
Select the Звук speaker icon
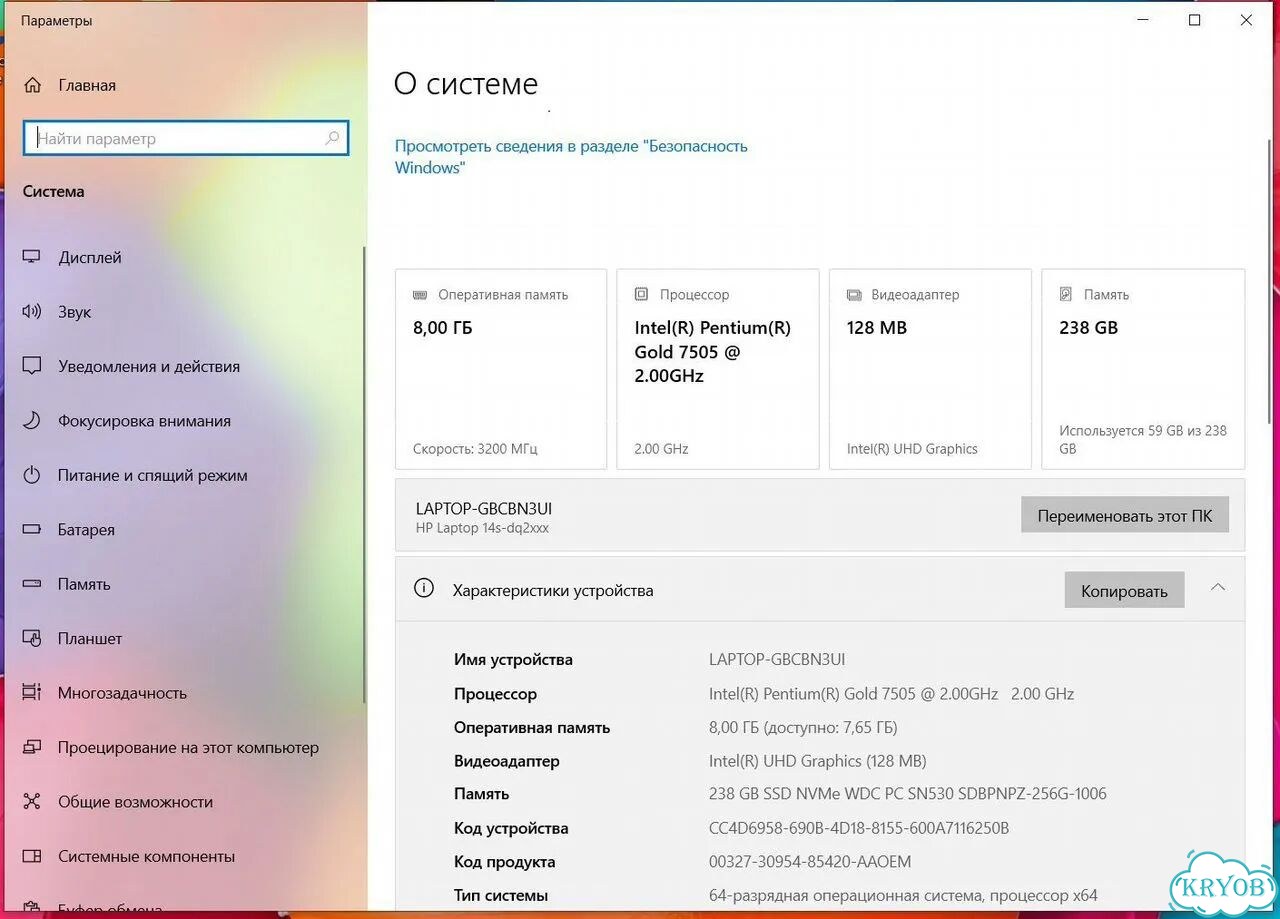32,312
